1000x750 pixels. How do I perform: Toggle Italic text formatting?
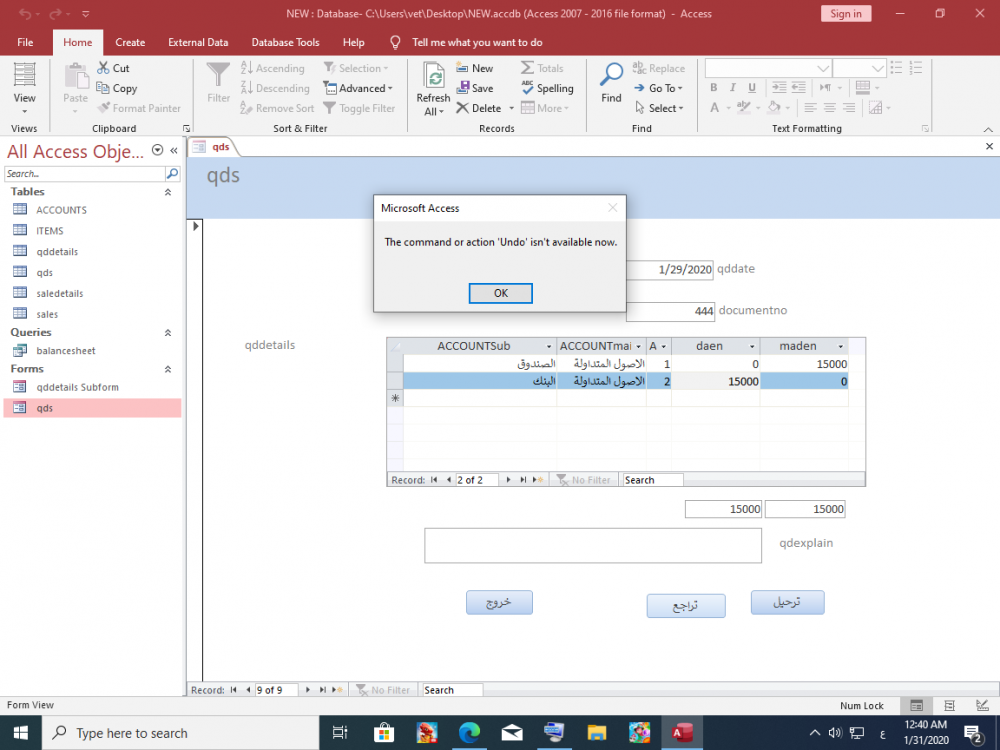point(733,87)
